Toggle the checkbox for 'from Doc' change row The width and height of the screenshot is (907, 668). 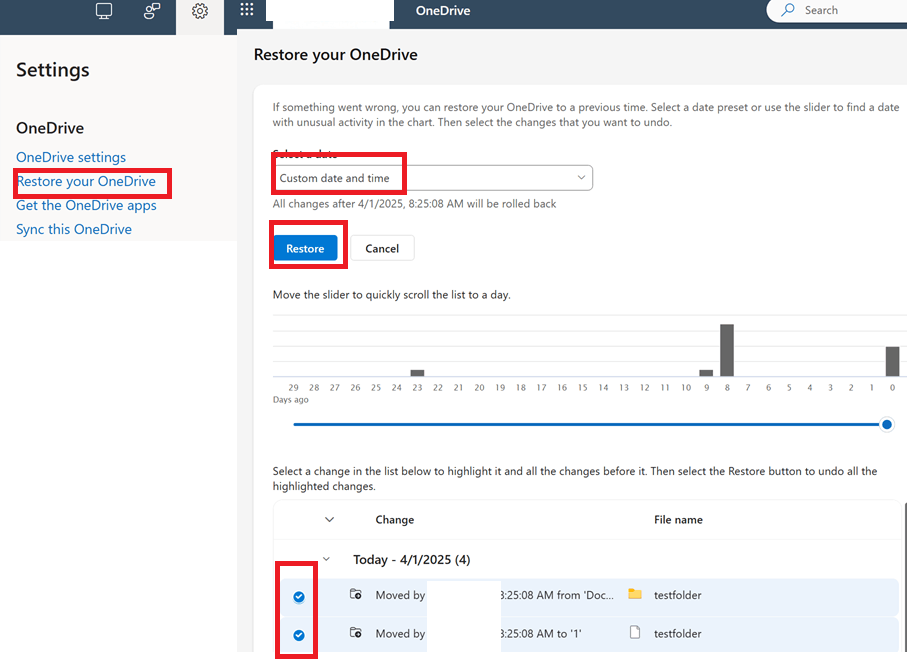(x=299, y=597)
